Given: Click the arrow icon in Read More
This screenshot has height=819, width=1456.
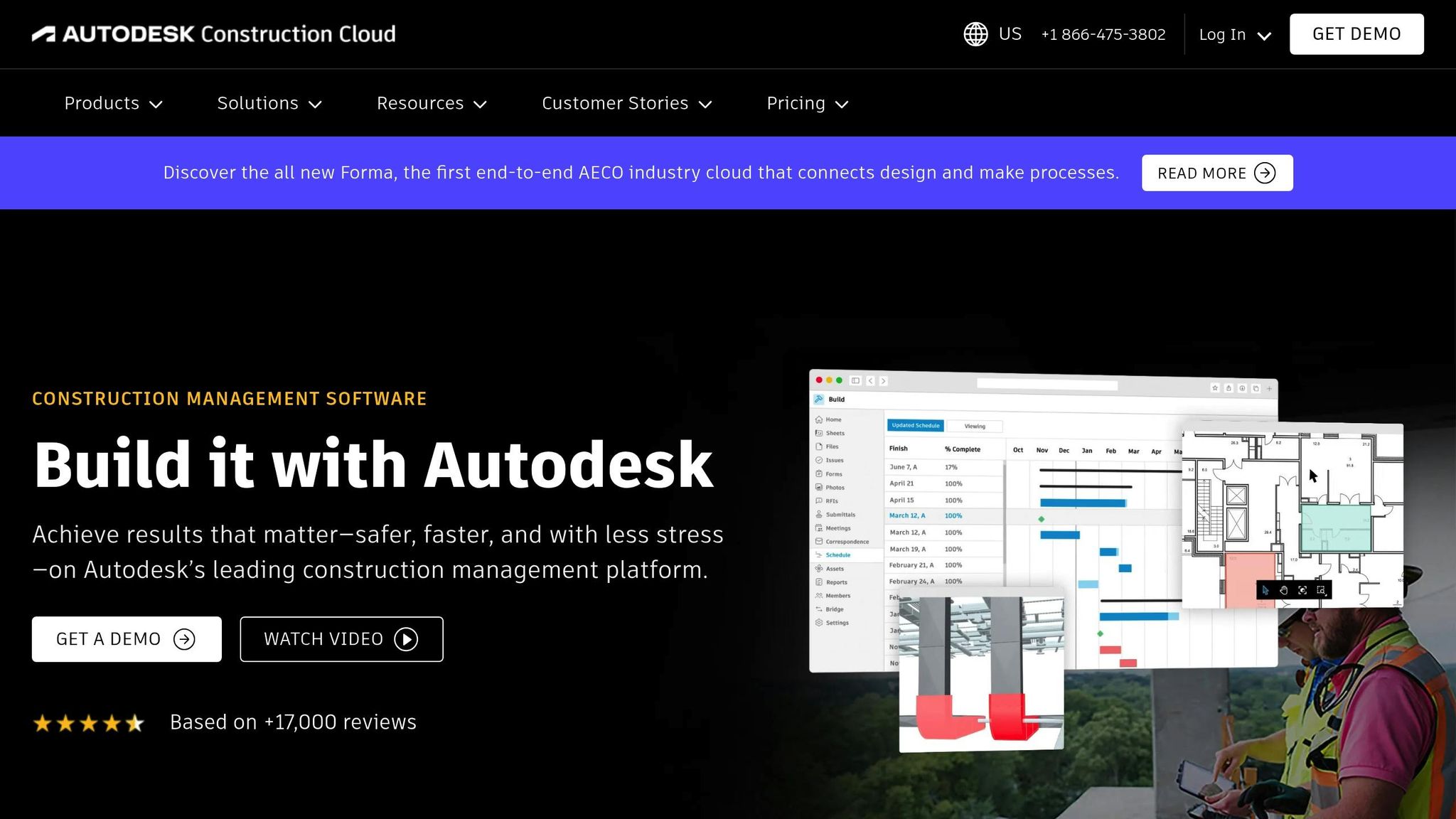Looking at the screenshot, I should (1265, 173).
